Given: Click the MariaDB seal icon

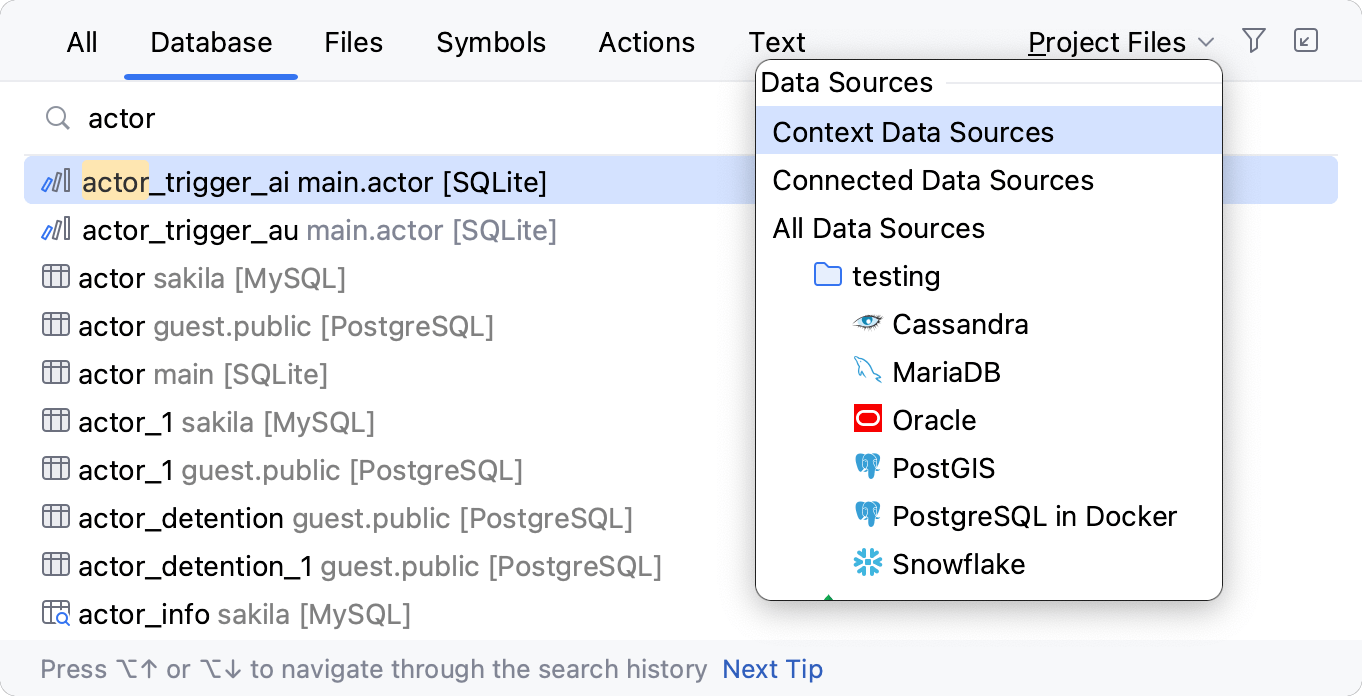Looking at the screenshot, I should [867, 371].
